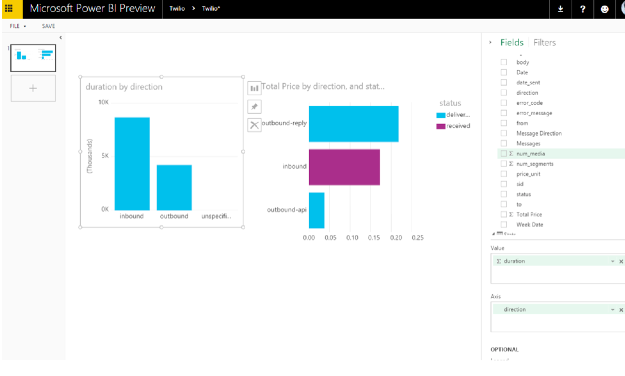
Task: Tick the Total Price field checkbox
Action: (504, 215)
